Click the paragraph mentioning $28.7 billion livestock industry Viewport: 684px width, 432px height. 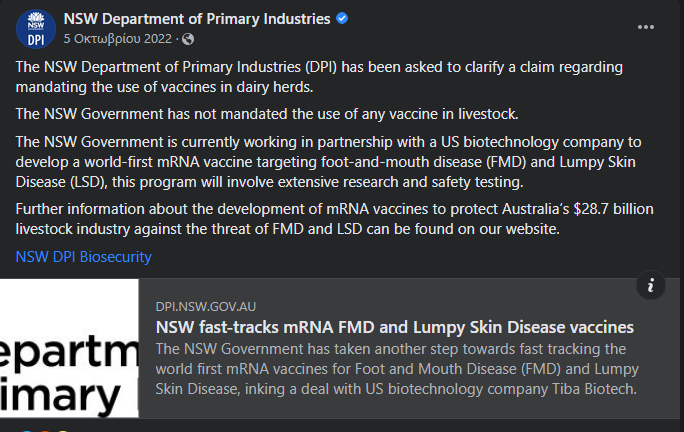[x=335, y=219]
